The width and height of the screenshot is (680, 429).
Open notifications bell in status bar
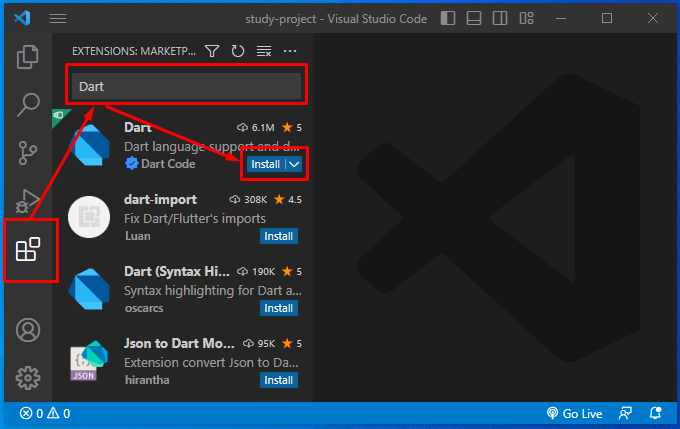656,413
